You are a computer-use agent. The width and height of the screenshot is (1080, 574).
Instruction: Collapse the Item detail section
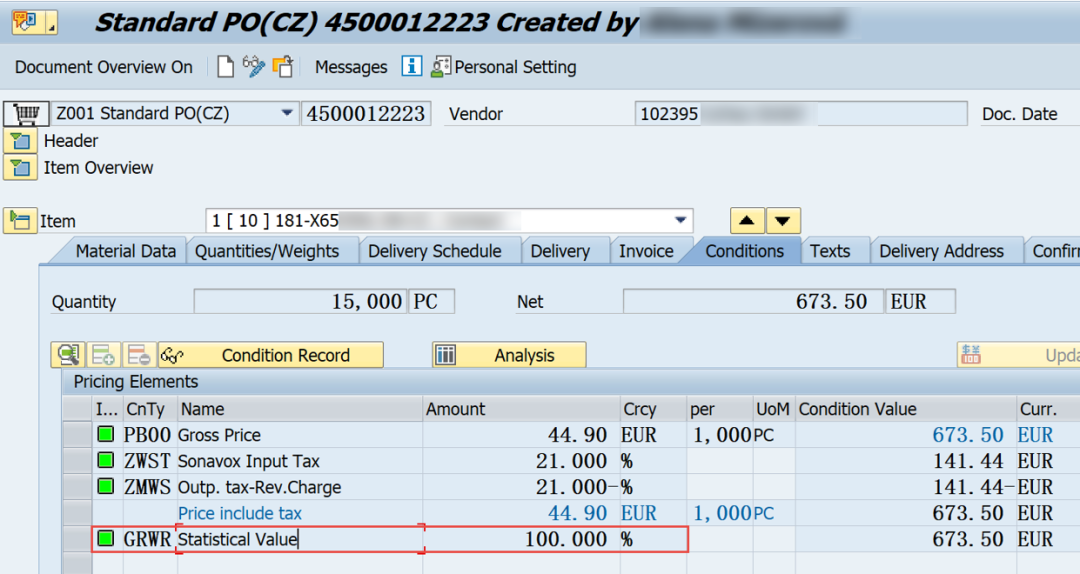point(20,221)
